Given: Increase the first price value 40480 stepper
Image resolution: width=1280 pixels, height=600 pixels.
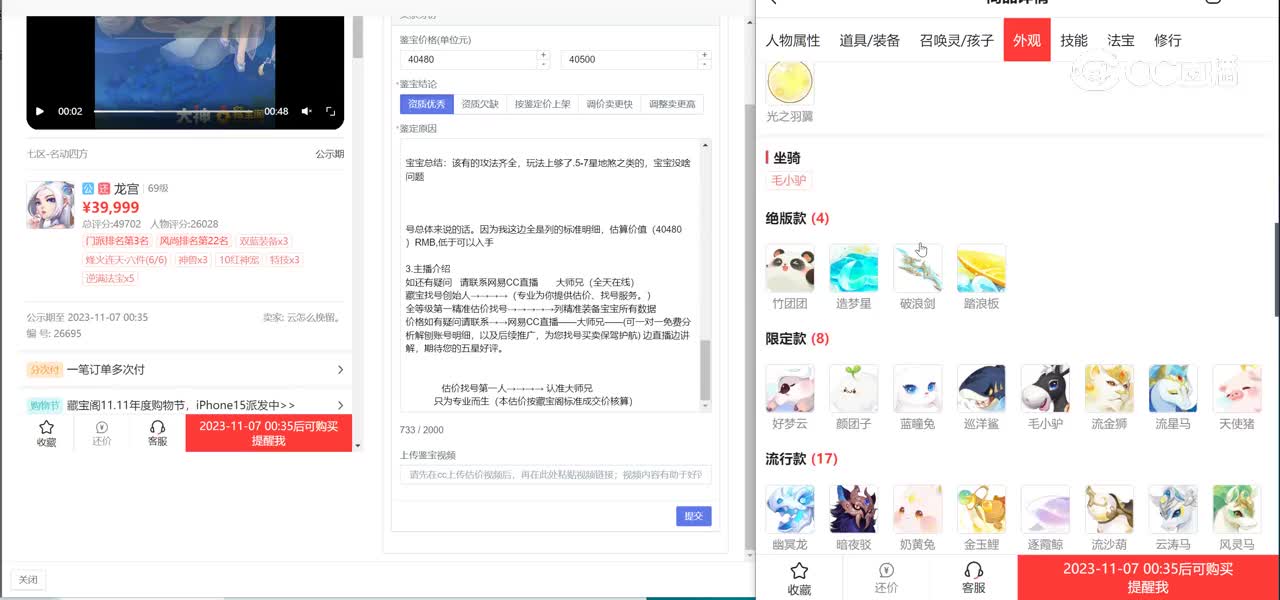Looking at the screenshot, I should click(543, 54).
